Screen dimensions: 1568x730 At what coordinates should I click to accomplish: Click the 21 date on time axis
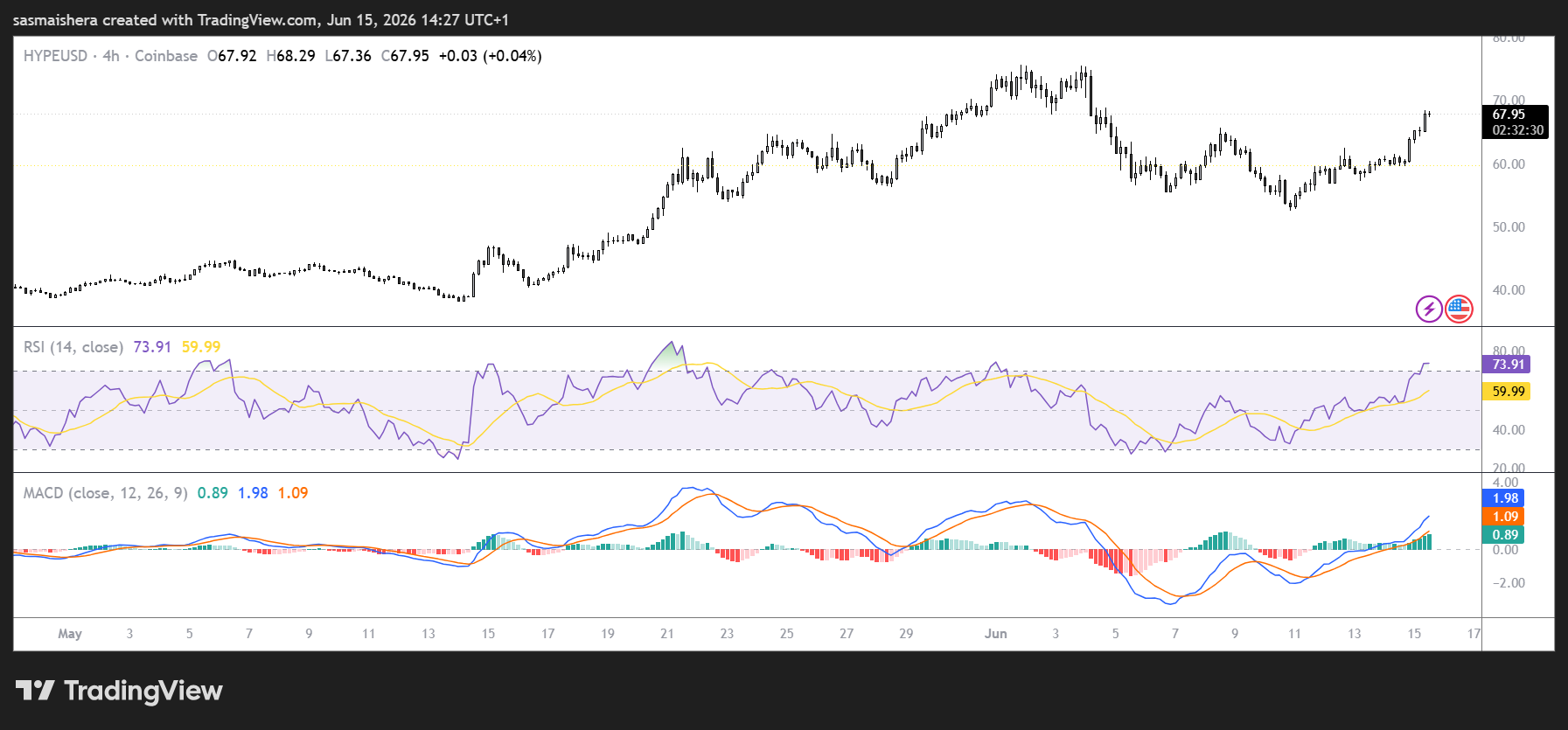point(667,634)
